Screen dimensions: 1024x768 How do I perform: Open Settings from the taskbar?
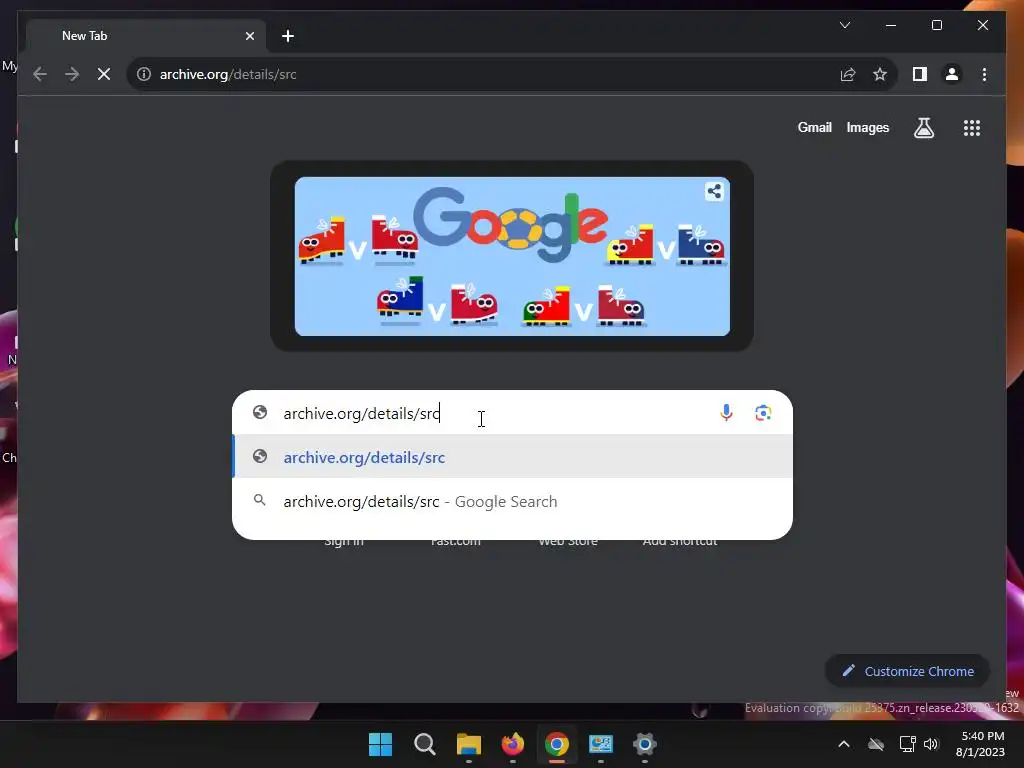click(645, 744)
